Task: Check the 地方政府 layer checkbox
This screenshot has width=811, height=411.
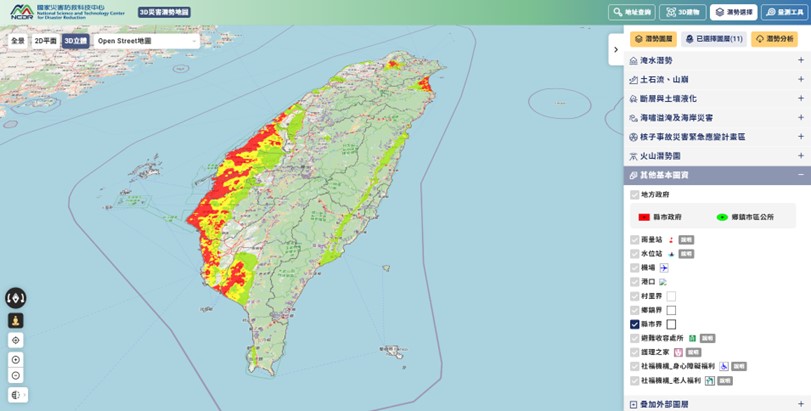Action: [x=635, y=195]
